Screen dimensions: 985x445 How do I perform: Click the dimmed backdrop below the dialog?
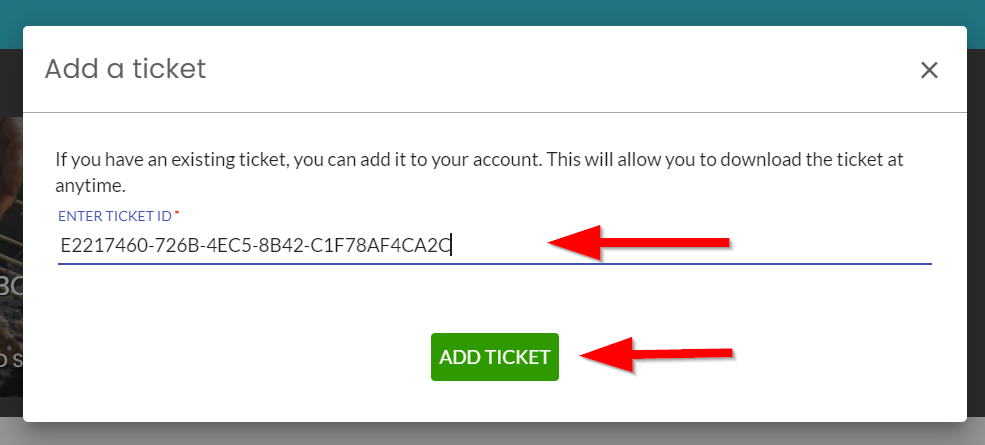tap(492, 434)
